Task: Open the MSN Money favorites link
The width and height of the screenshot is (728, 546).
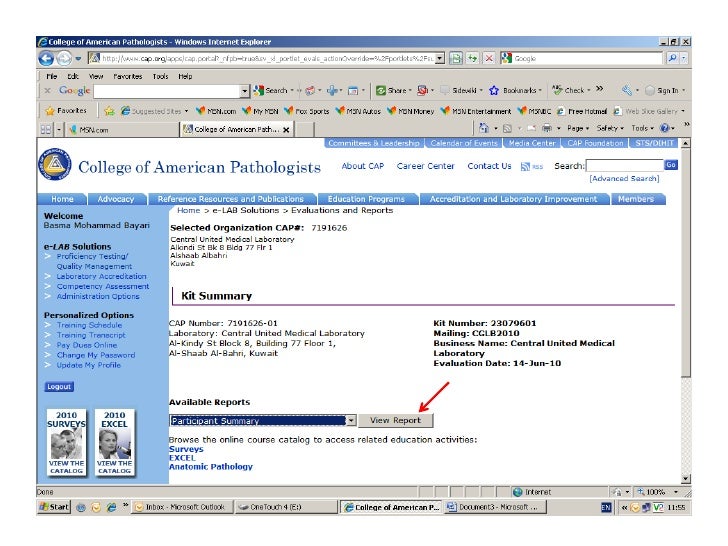Action: 410,111
